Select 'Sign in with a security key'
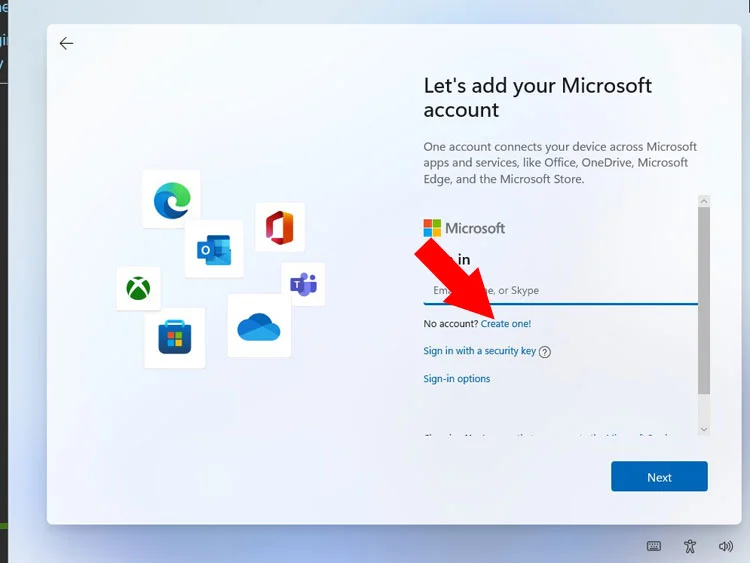750x563 pixels. tap(479, 351)
